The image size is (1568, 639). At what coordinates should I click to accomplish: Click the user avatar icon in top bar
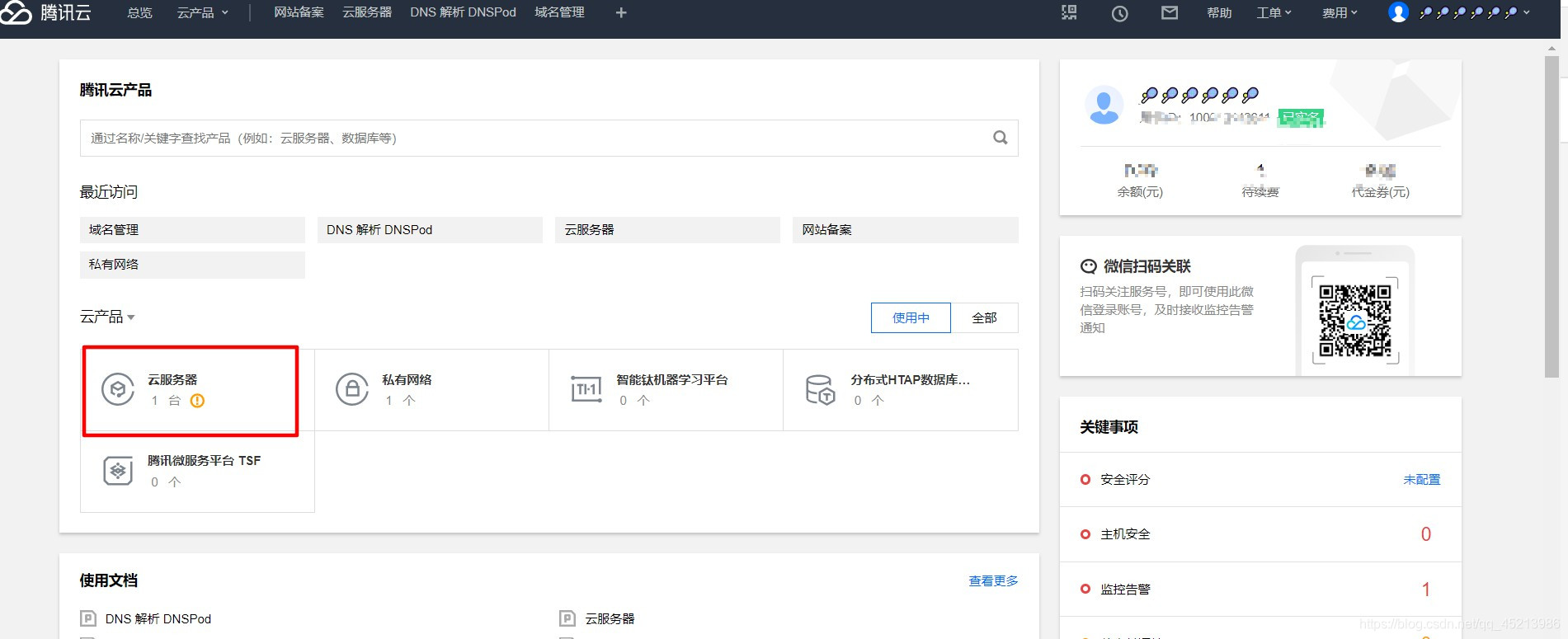[x=1398, y=12]
